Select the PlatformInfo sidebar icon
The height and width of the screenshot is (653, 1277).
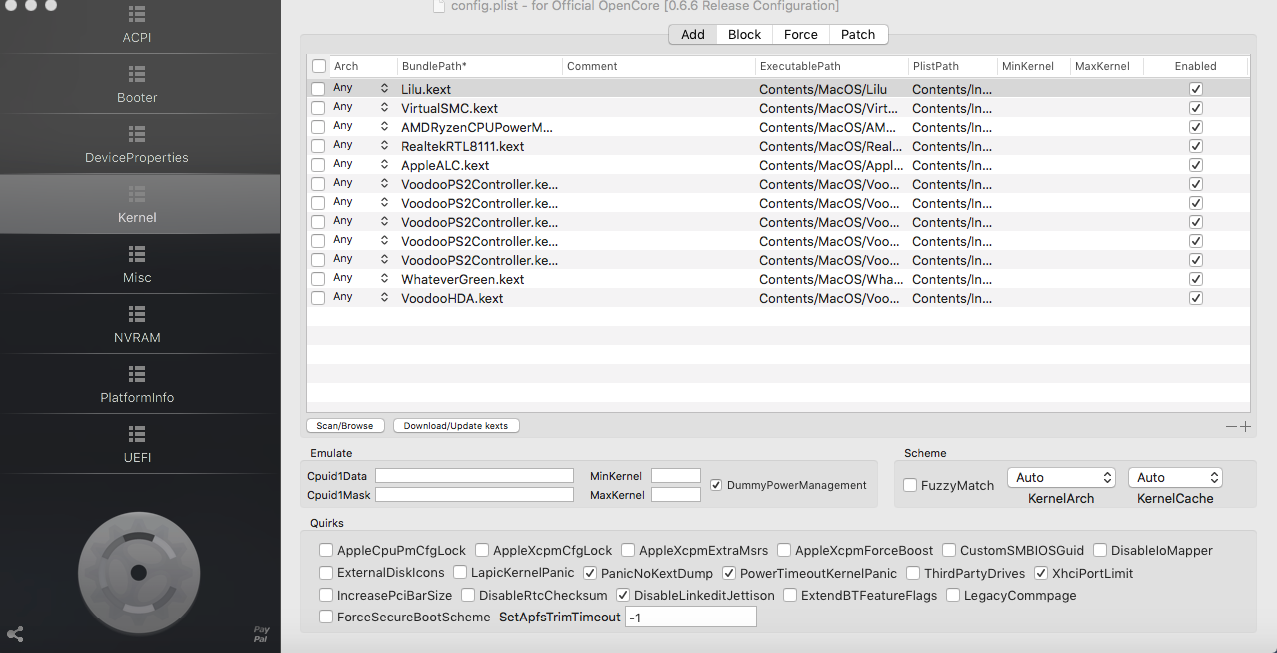[137, 375]
